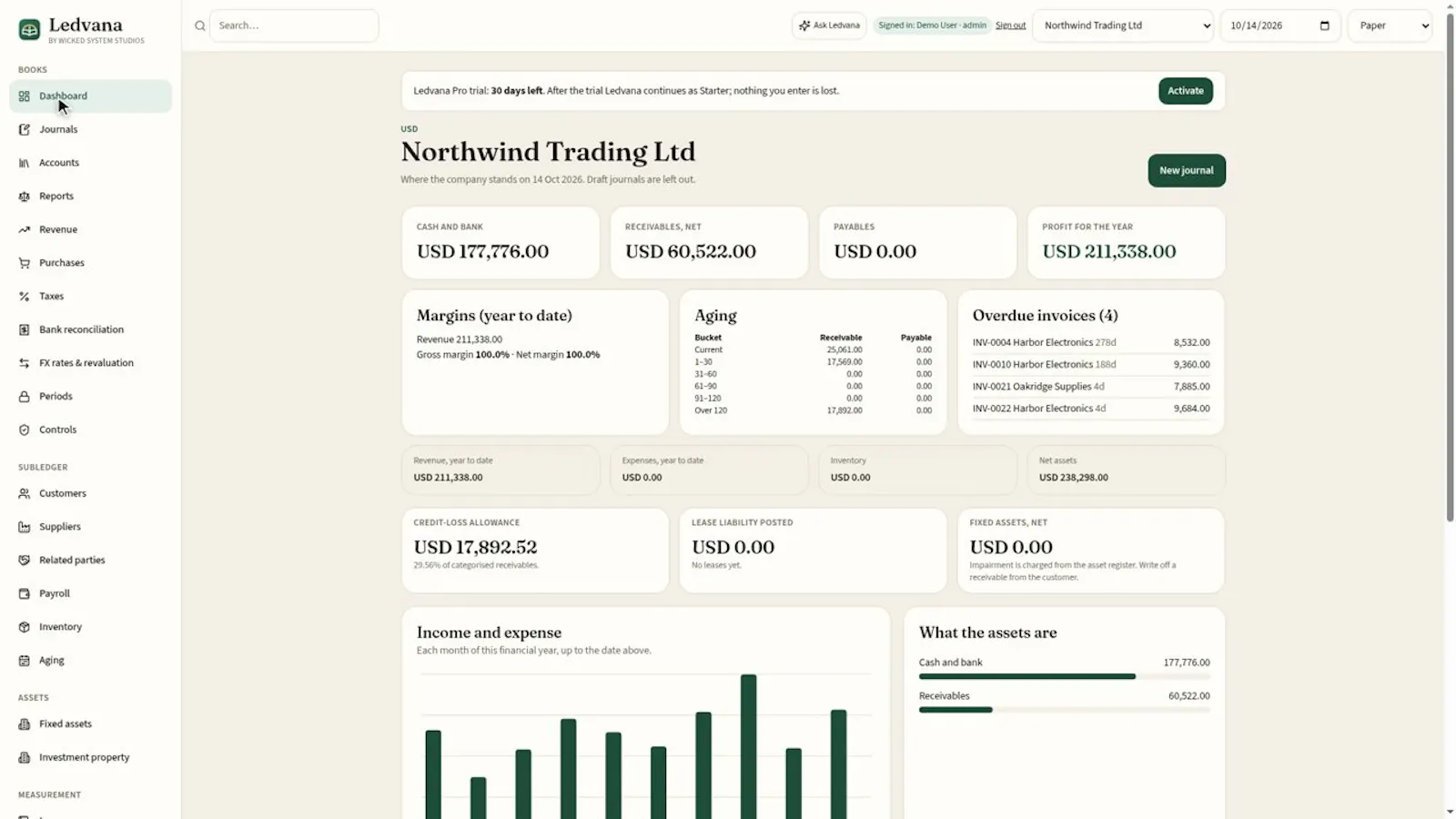Open Reports via its scales icon
1456x819 pixels.
coord(25,197)
